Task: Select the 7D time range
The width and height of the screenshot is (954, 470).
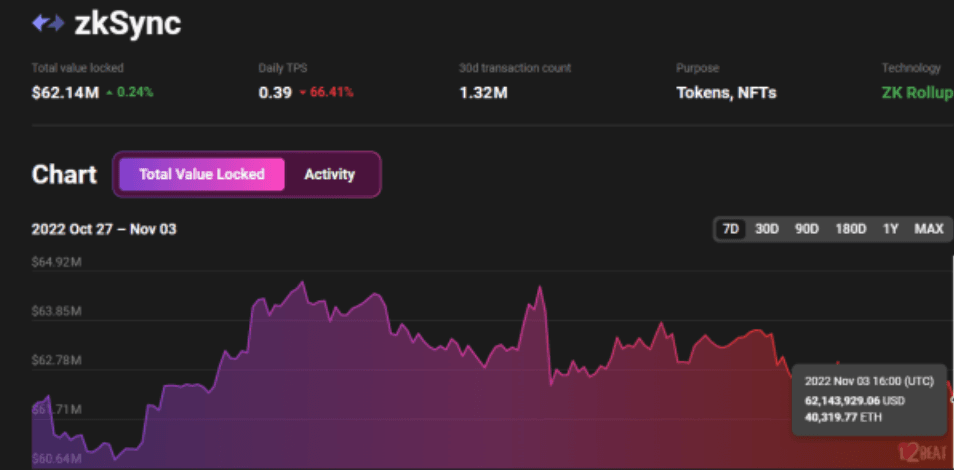Action: [x=730, y=230]
